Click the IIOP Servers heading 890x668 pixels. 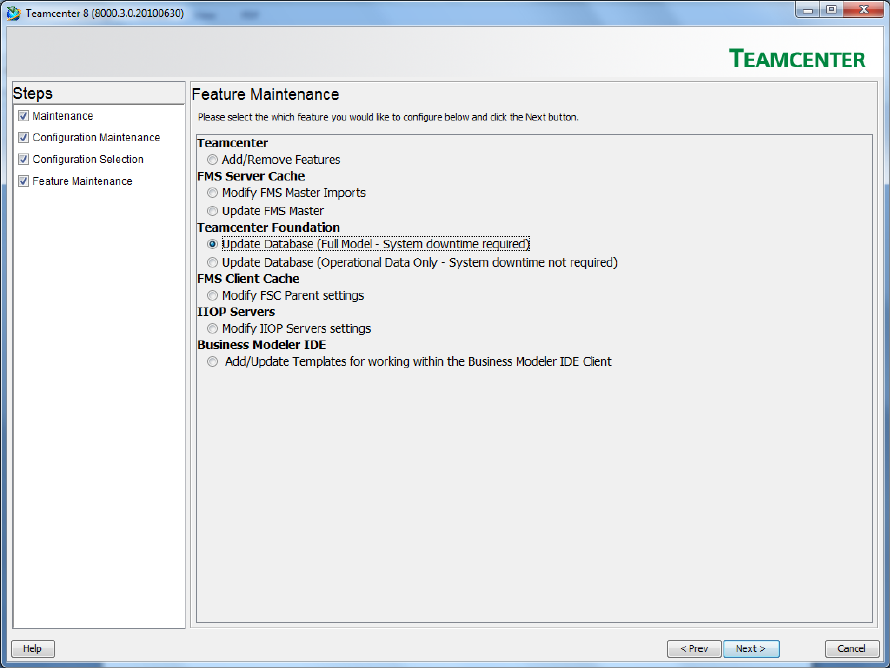click(x=236, y=312)
